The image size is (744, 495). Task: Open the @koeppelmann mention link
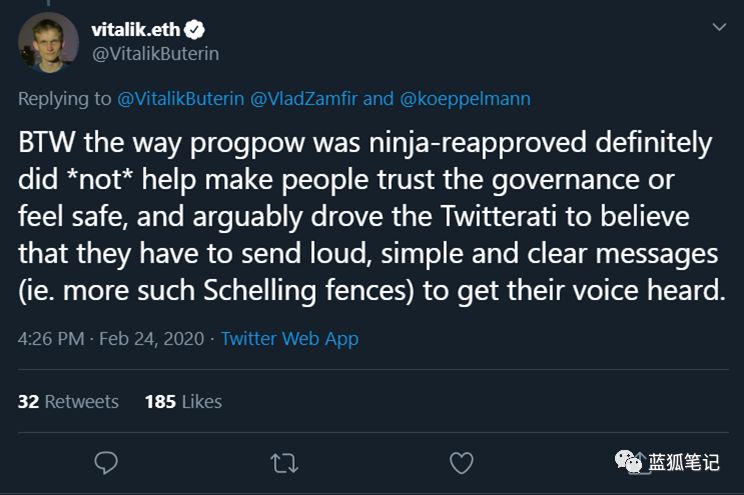(x=465, y=98)
